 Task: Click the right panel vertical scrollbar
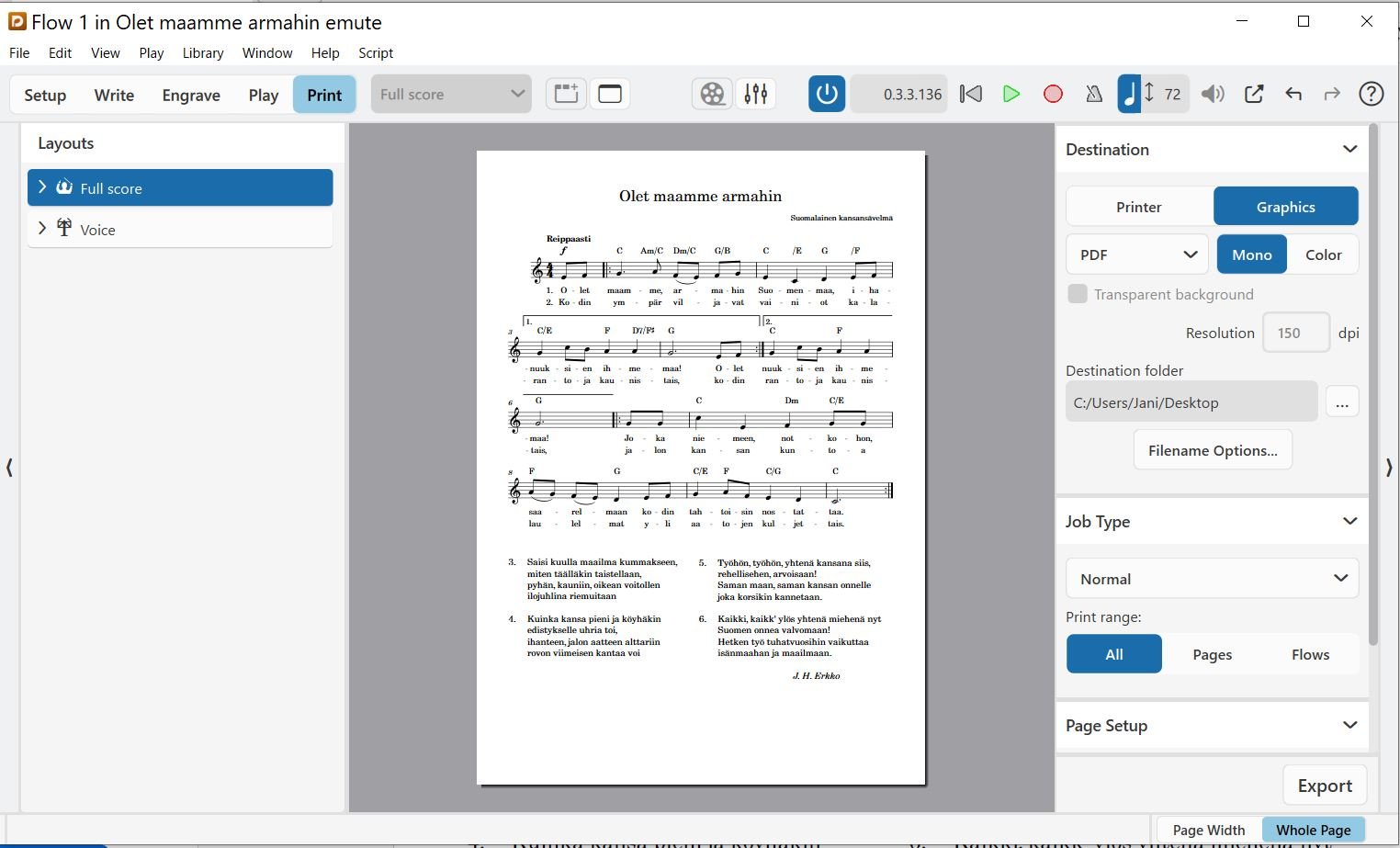(x=1373, y=386)
